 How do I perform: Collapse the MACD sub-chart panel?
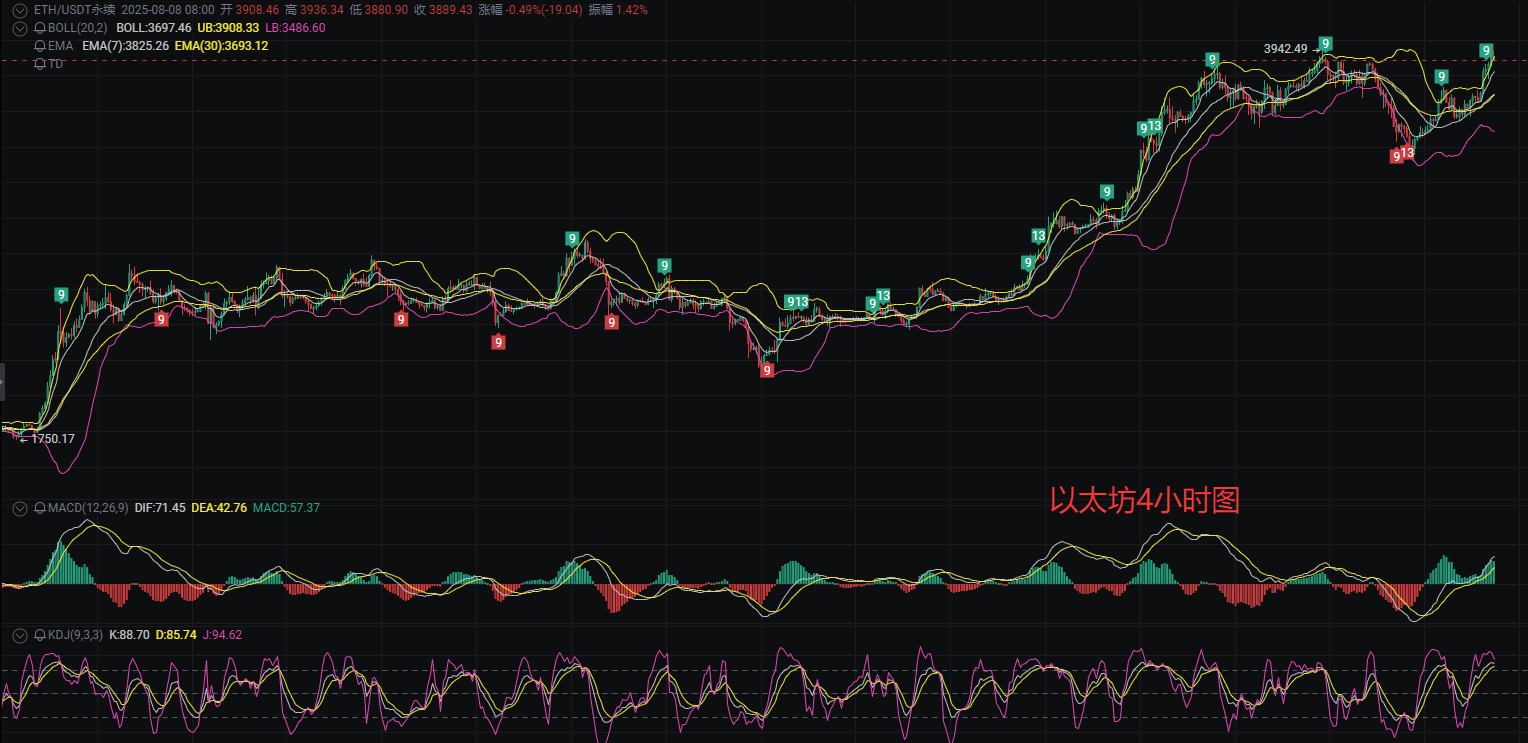[19, 508]
